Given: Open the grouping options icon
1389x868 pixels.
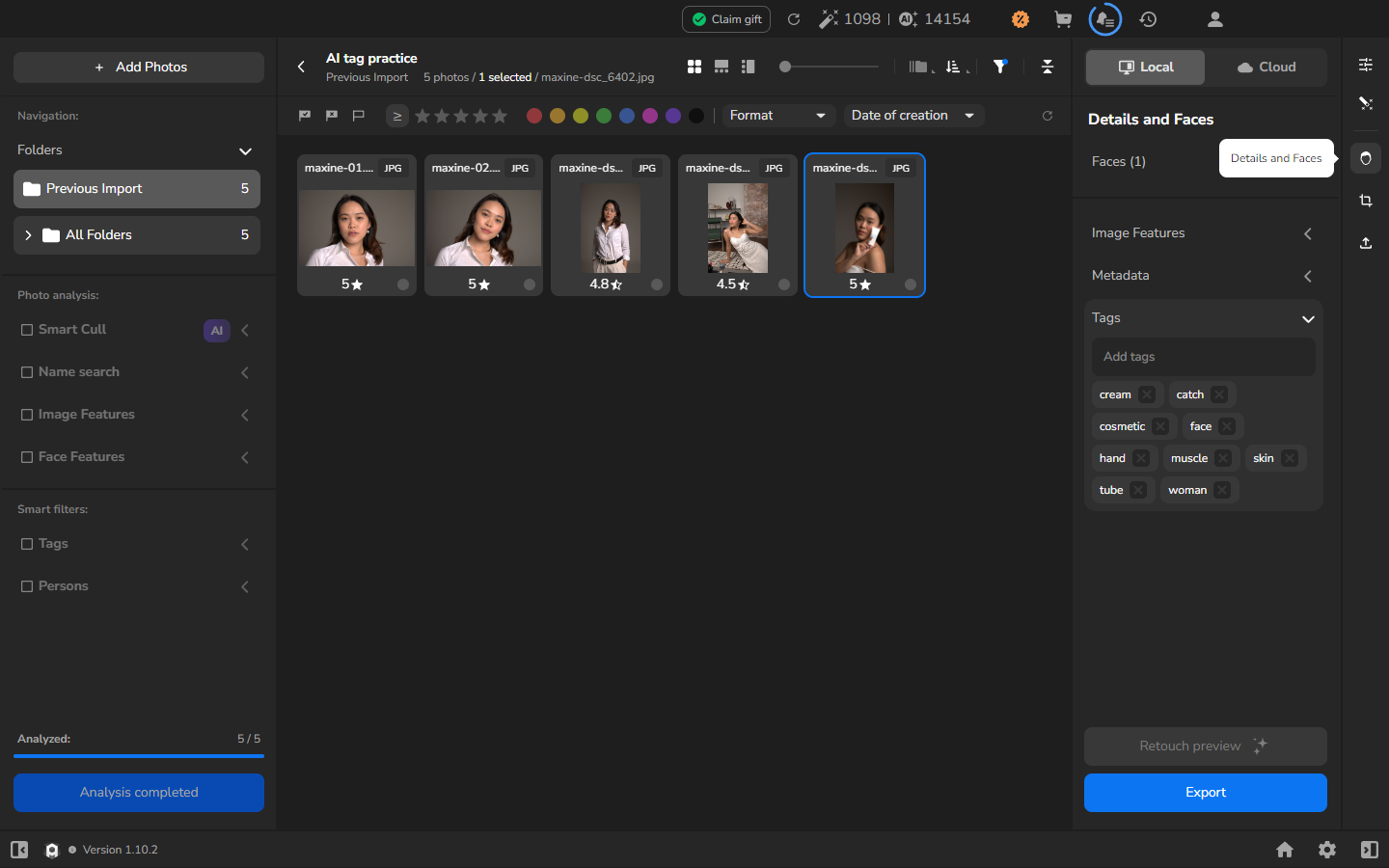Looking at the screenshot, I should point(919,67).
